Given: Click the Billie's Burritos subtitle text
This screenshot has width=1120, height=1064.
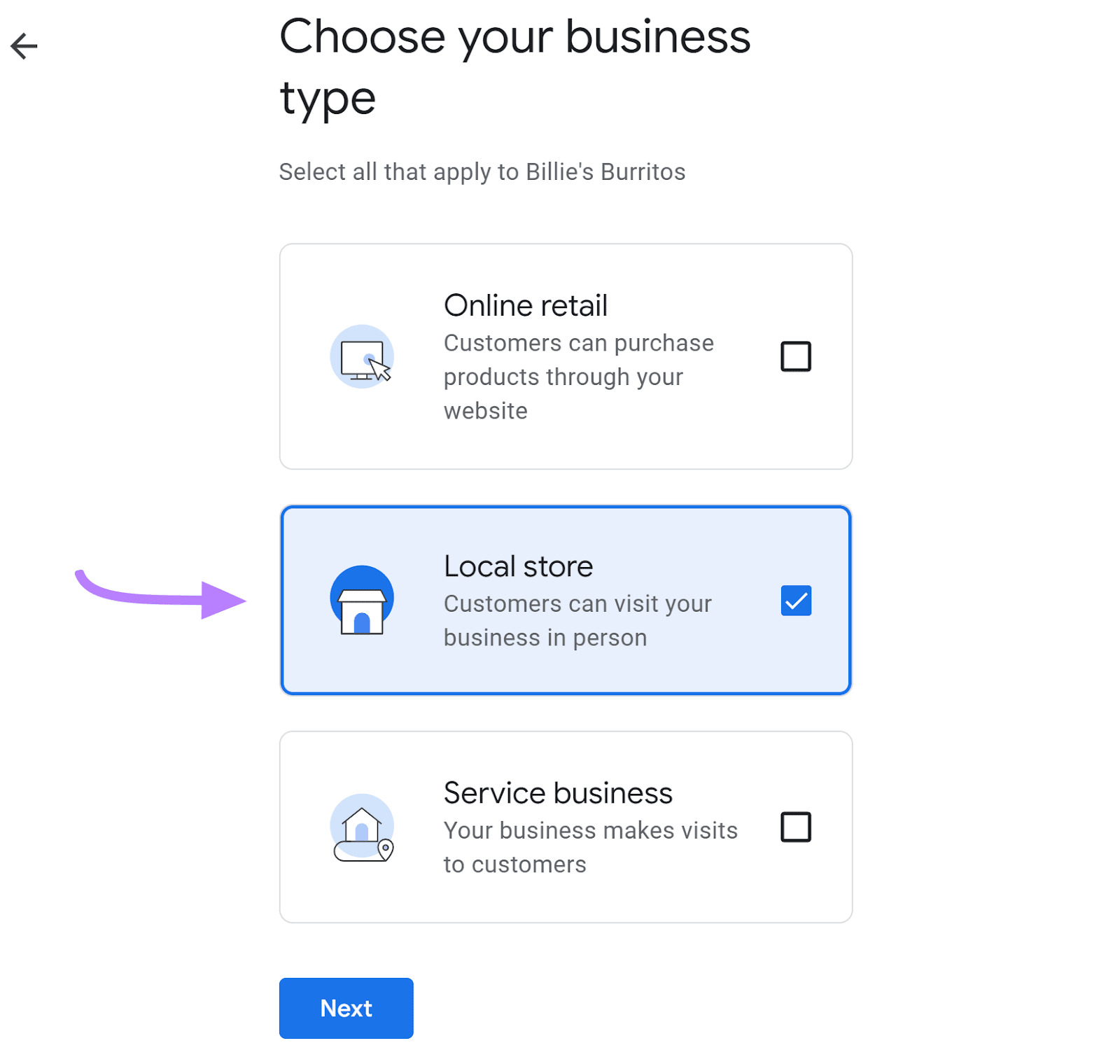Looking at the screenshot, I should [482, 171].
